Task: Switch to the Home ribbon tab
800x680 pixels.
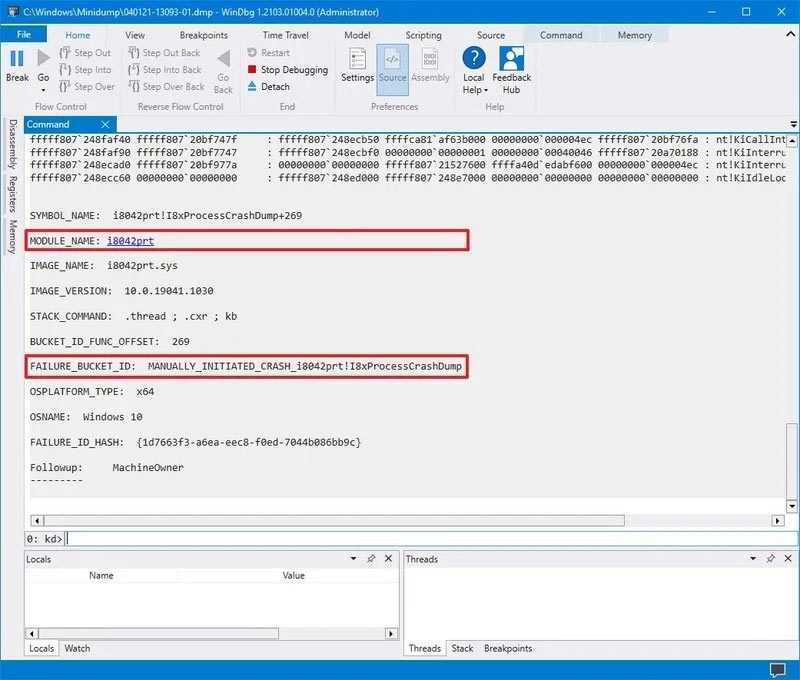Action: [78, 35]
